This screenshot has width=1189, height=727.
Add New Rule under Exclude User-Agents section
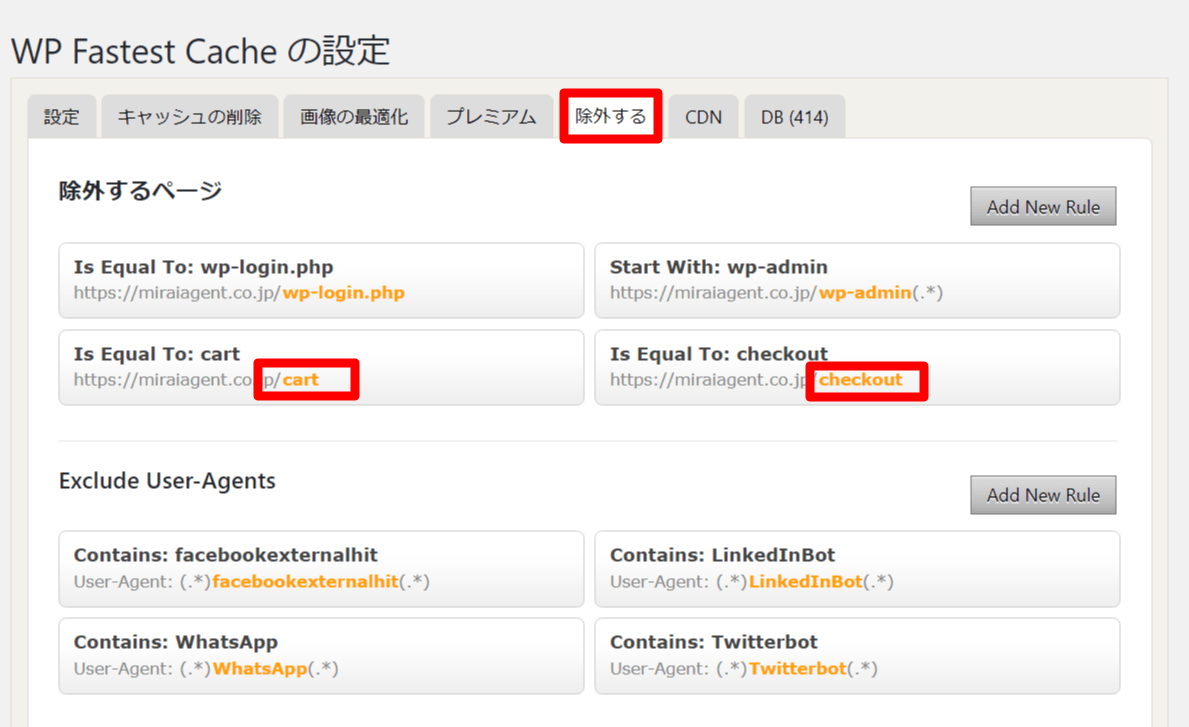1042,495
